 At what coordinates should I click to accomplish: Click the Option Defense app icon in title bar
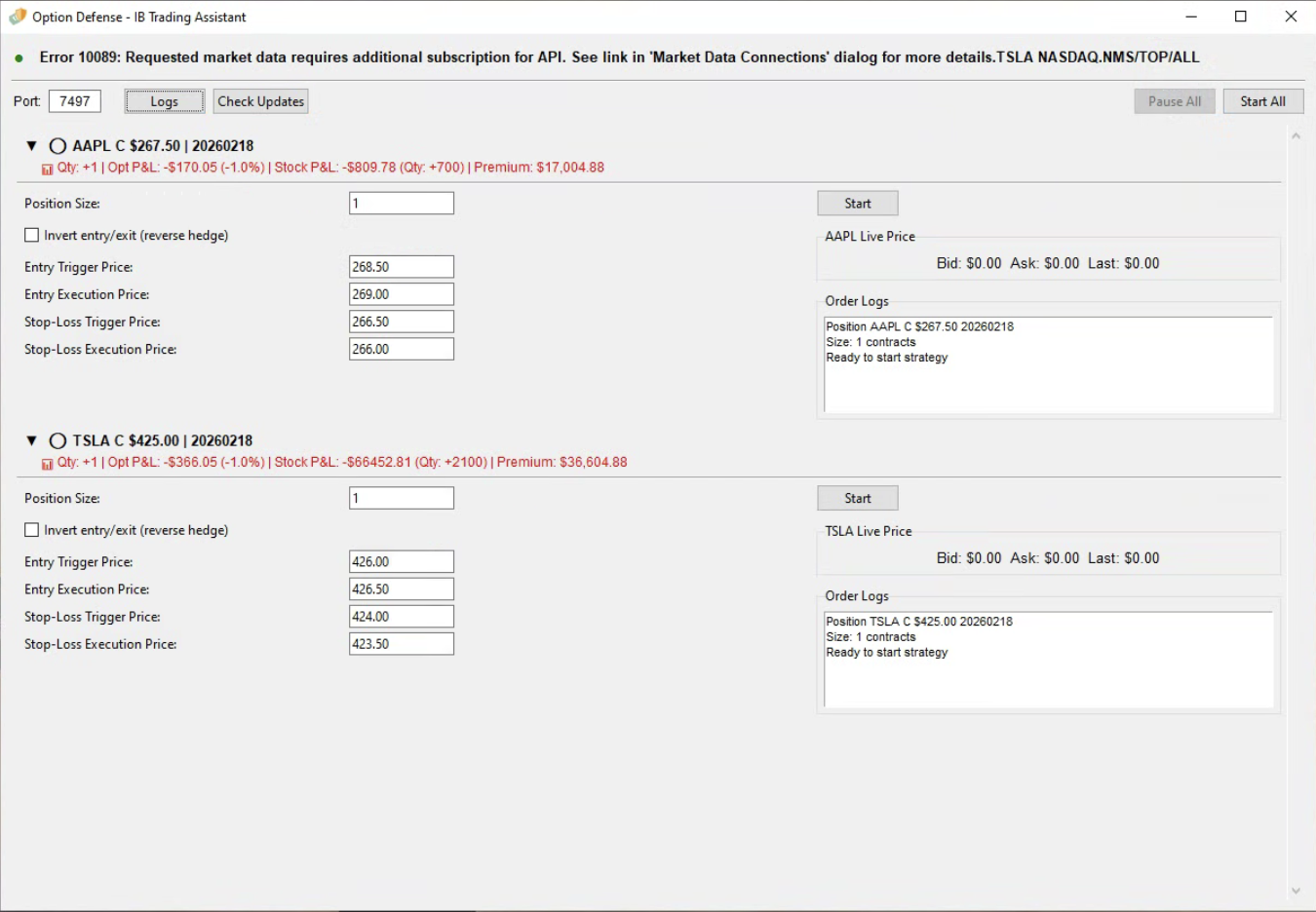17,17
